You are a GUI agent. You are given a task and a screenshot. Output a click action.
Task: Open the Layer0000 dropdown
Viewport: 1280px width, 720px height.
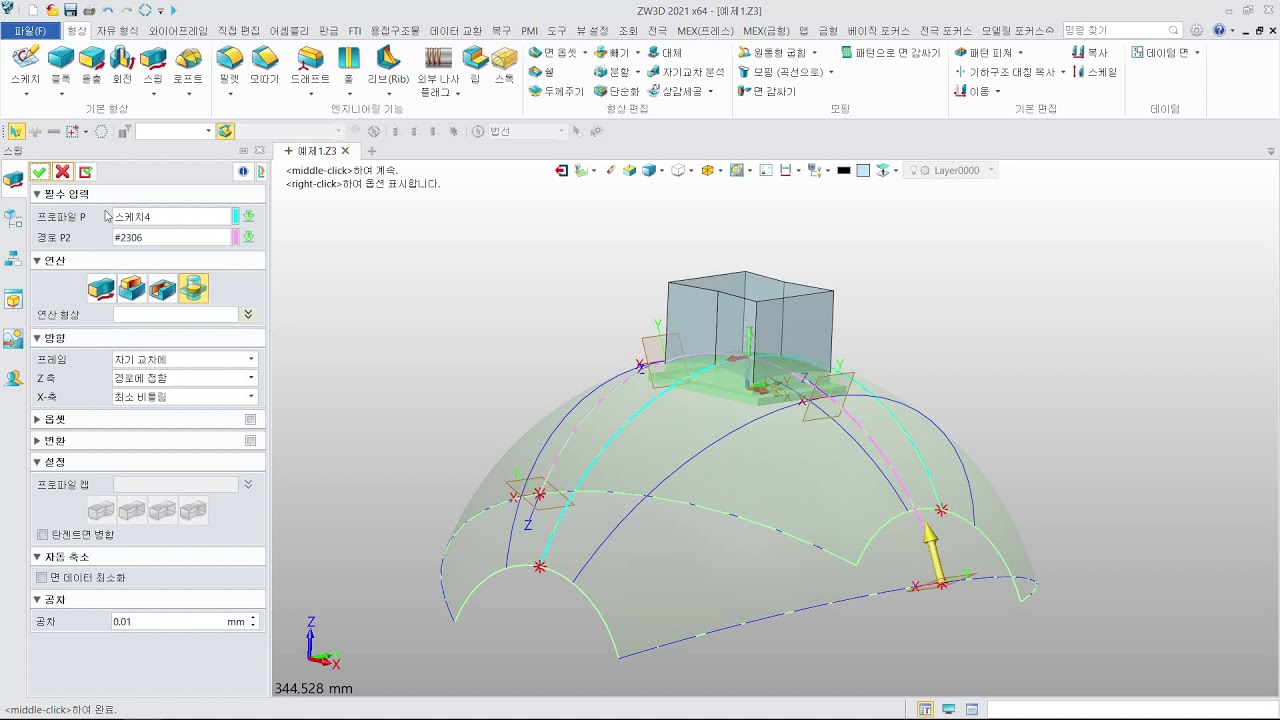[952, 171]
